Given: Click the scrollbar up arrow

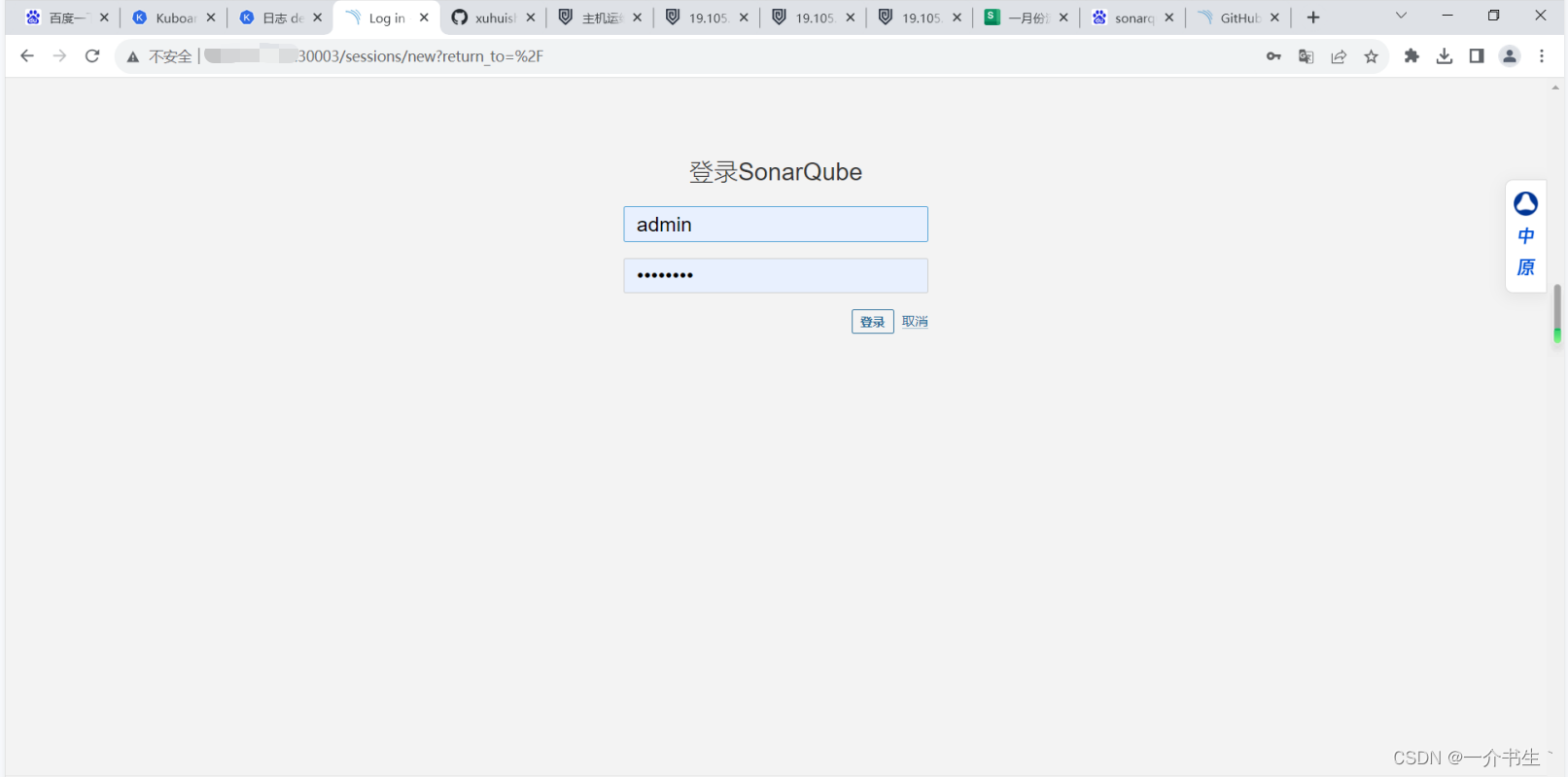Looking at the screenshot, I should pos(1555,88).
